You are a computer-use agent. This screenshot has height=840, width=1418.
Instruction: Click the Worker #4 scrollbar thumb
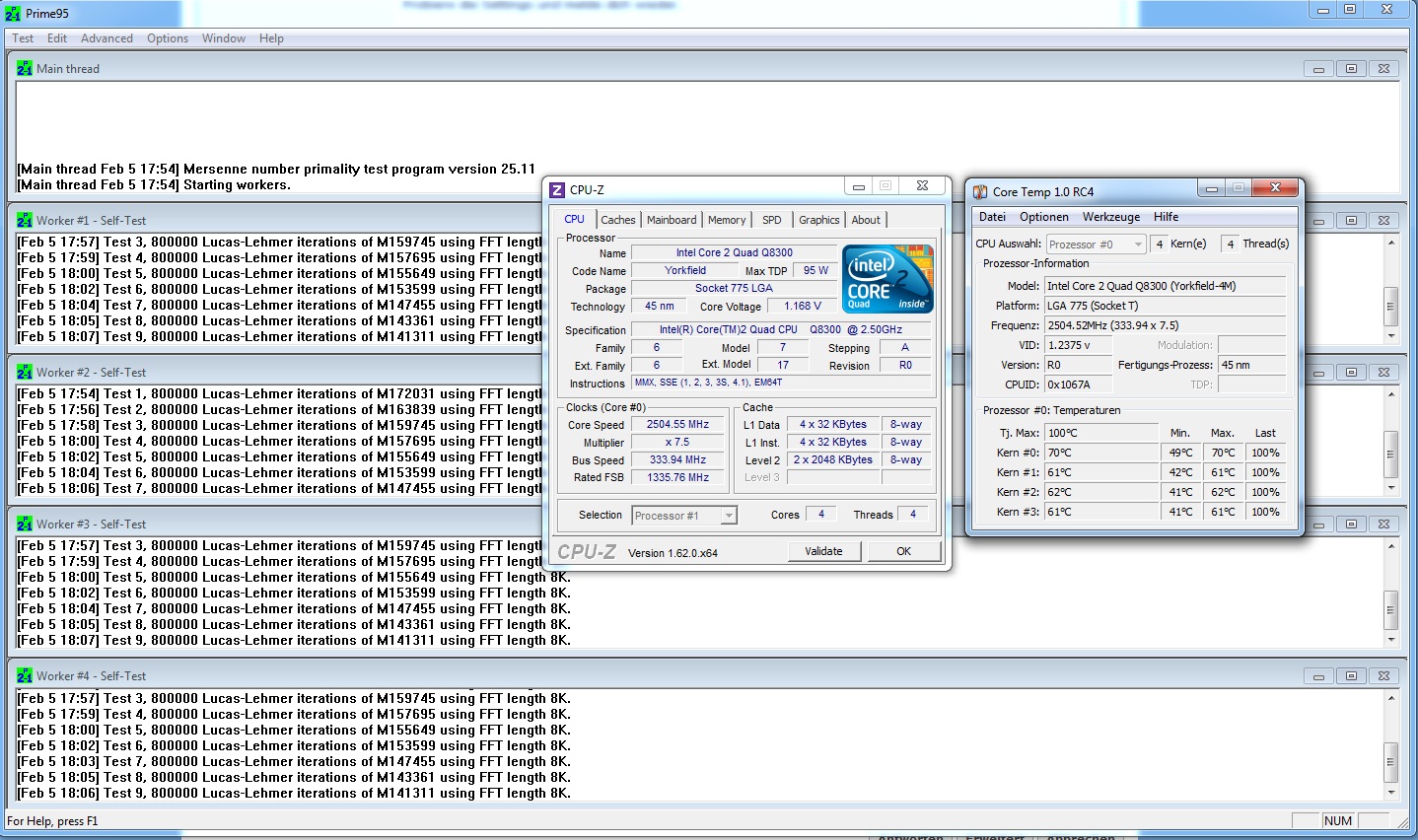click(1391, 761)
